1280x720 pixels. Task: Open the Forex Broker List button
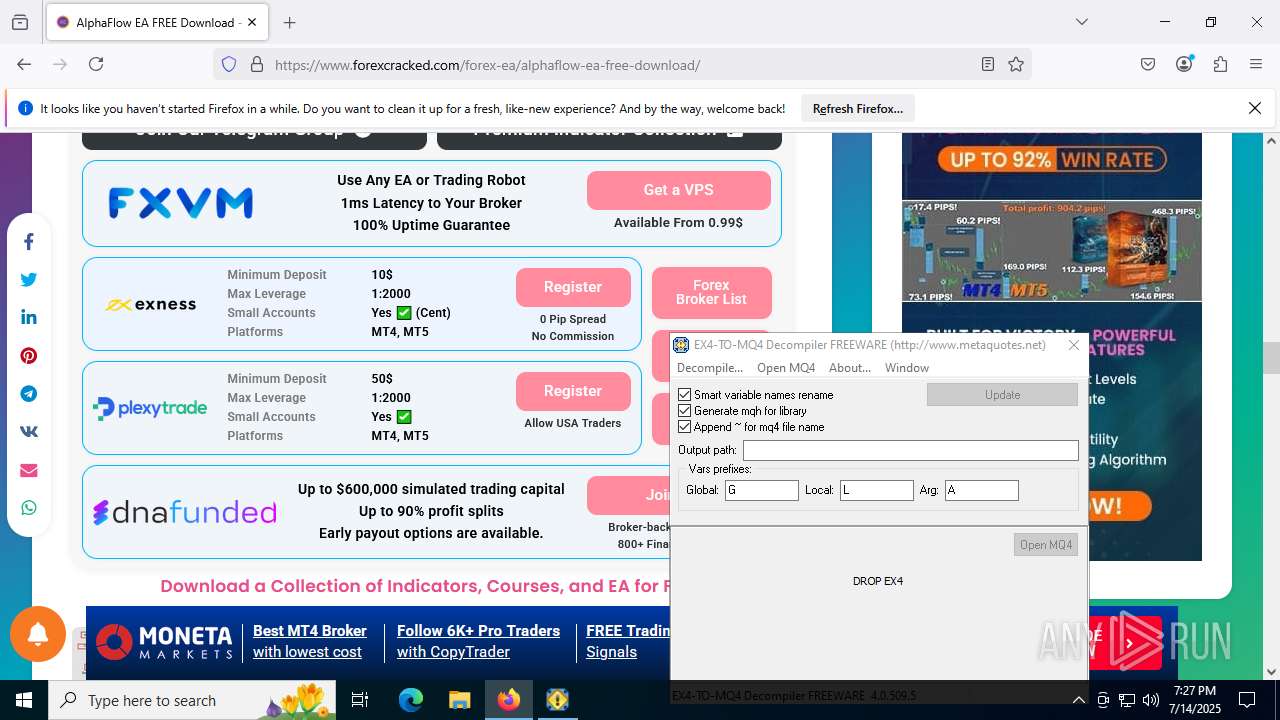click(711, 292)
